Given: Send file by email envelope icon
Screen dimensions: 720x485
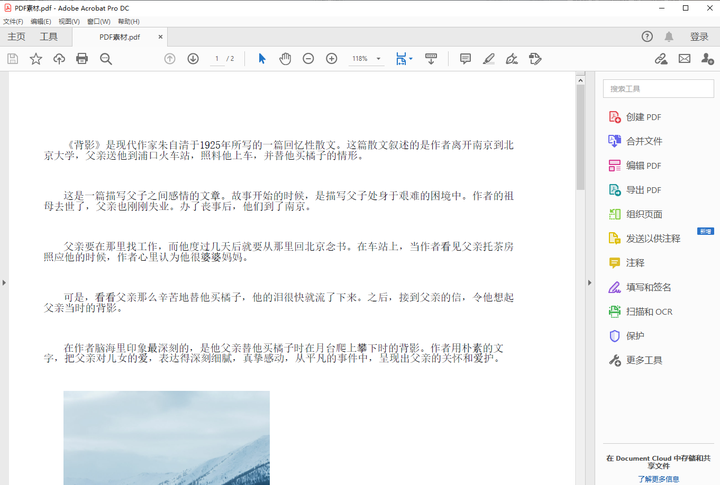Looking at the screenshot, I should point(685,59).
